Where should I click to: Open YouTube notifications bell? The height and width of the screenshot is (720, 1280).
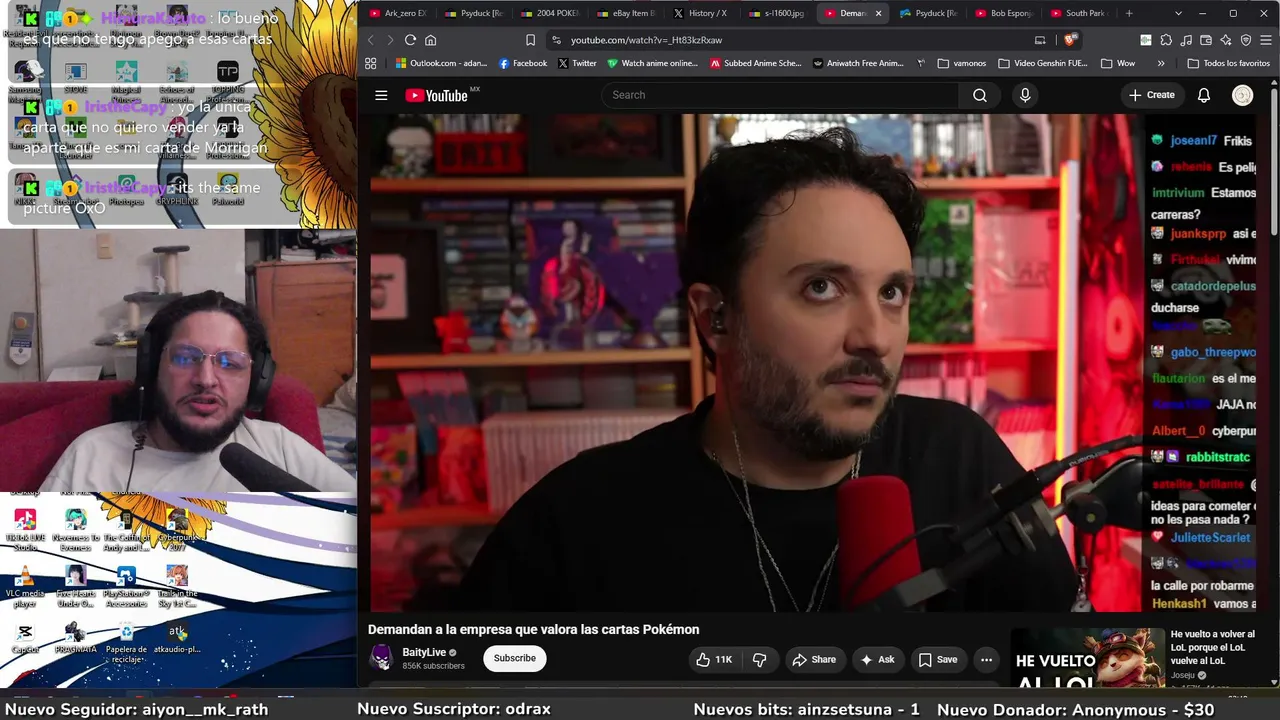click(x=1204, y=95)
